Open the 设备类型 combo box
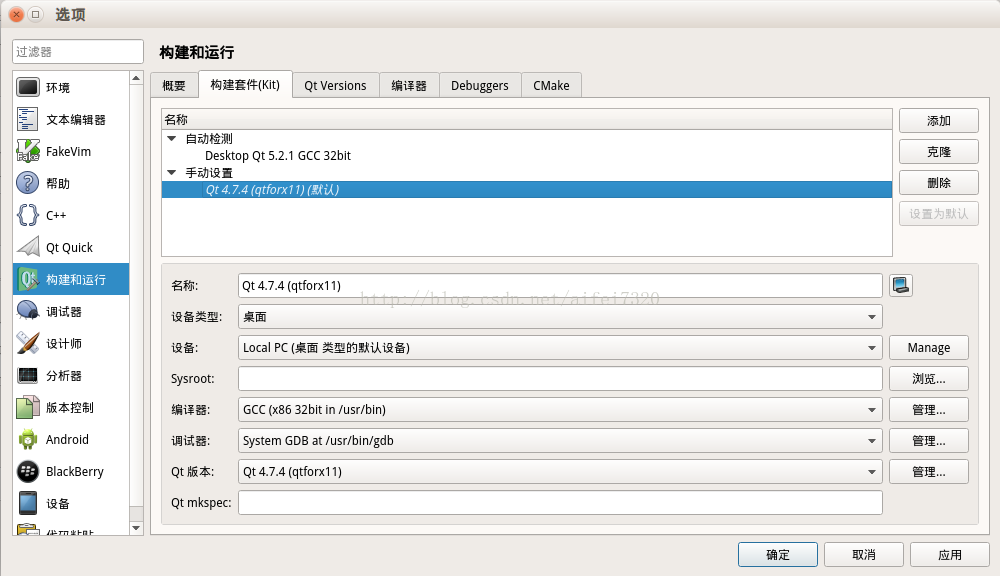The width and height of the screenshot is (1000, 576). (561, 316)
